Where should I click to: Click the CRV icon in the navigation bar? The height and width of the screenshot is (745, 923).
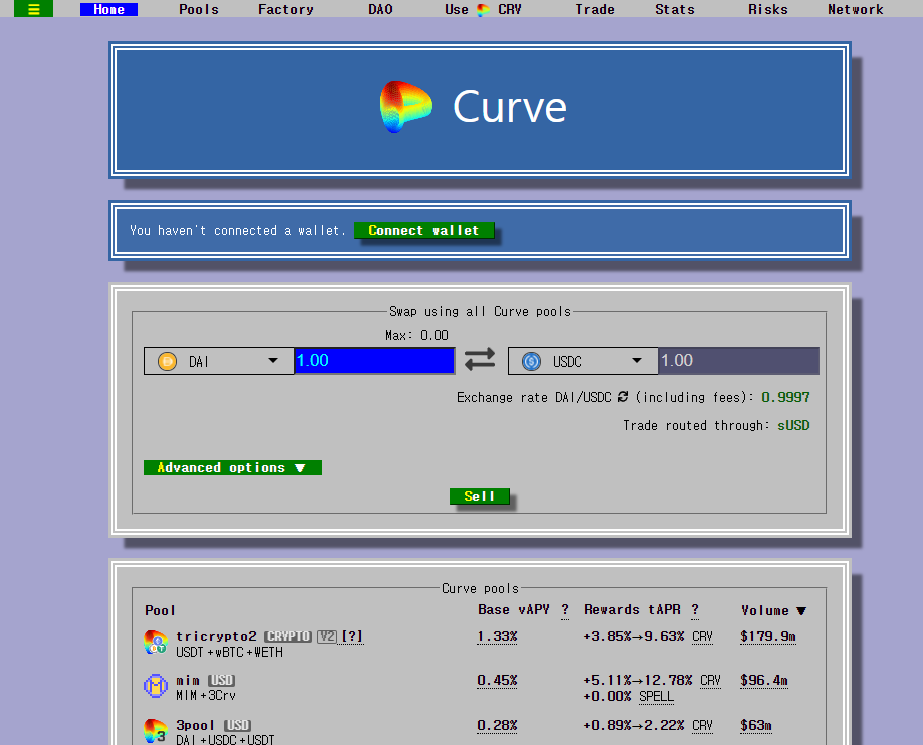tap(483, 10)
